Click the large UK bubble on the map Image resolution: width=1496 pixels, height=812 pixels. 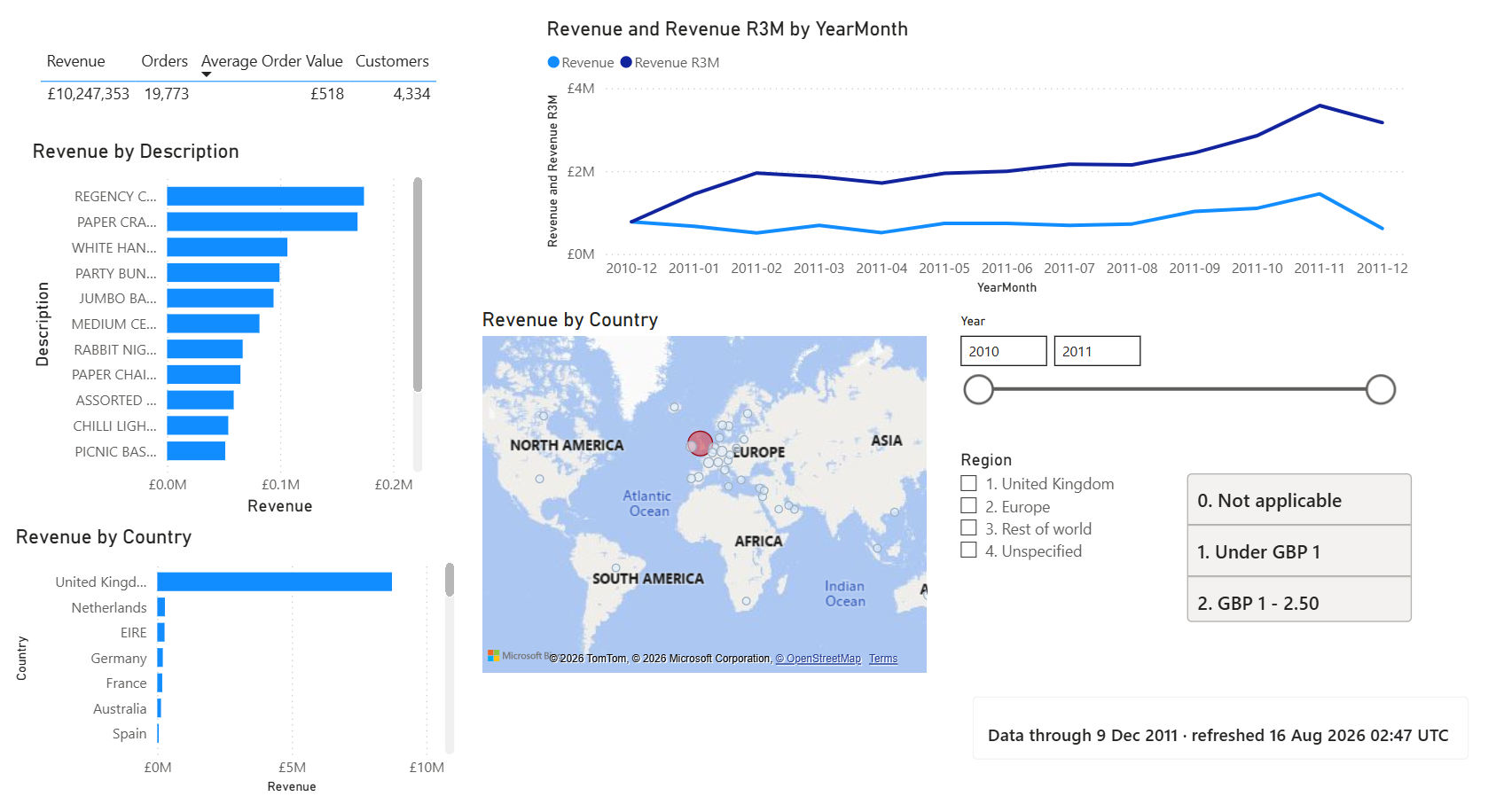click(700, 443)
